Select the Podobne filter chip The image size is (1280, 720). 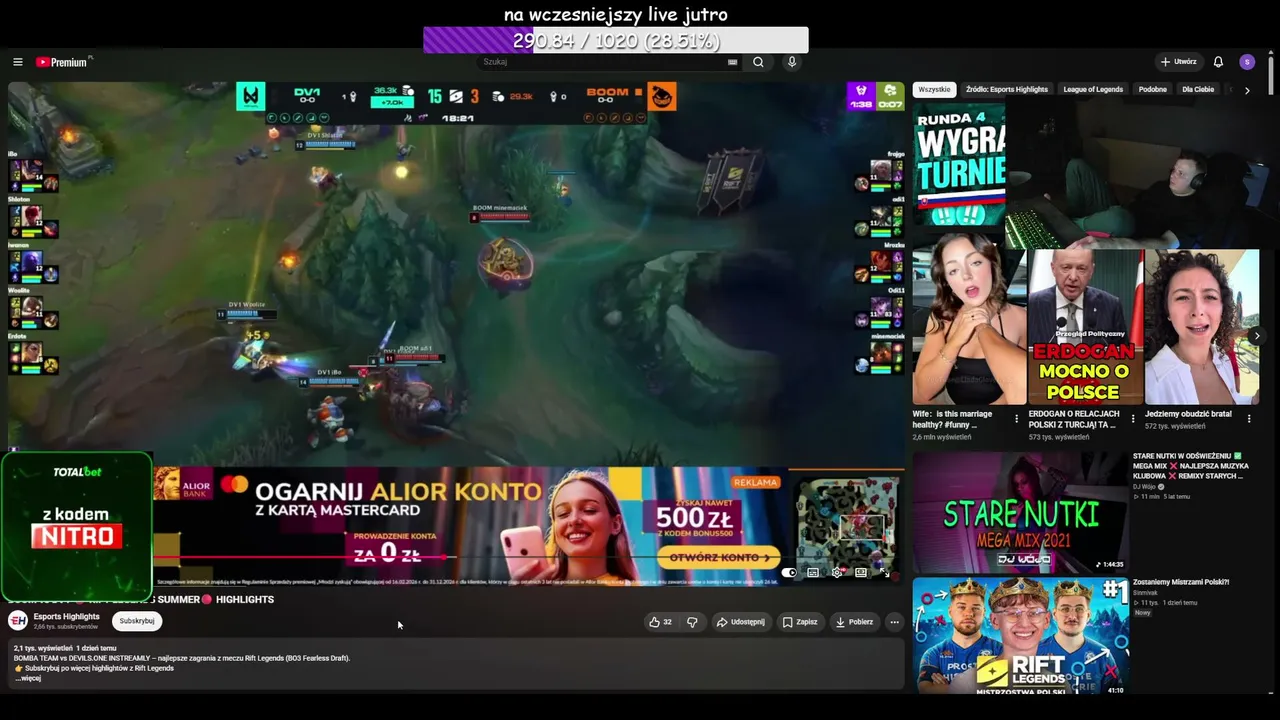pos(1153,89)
